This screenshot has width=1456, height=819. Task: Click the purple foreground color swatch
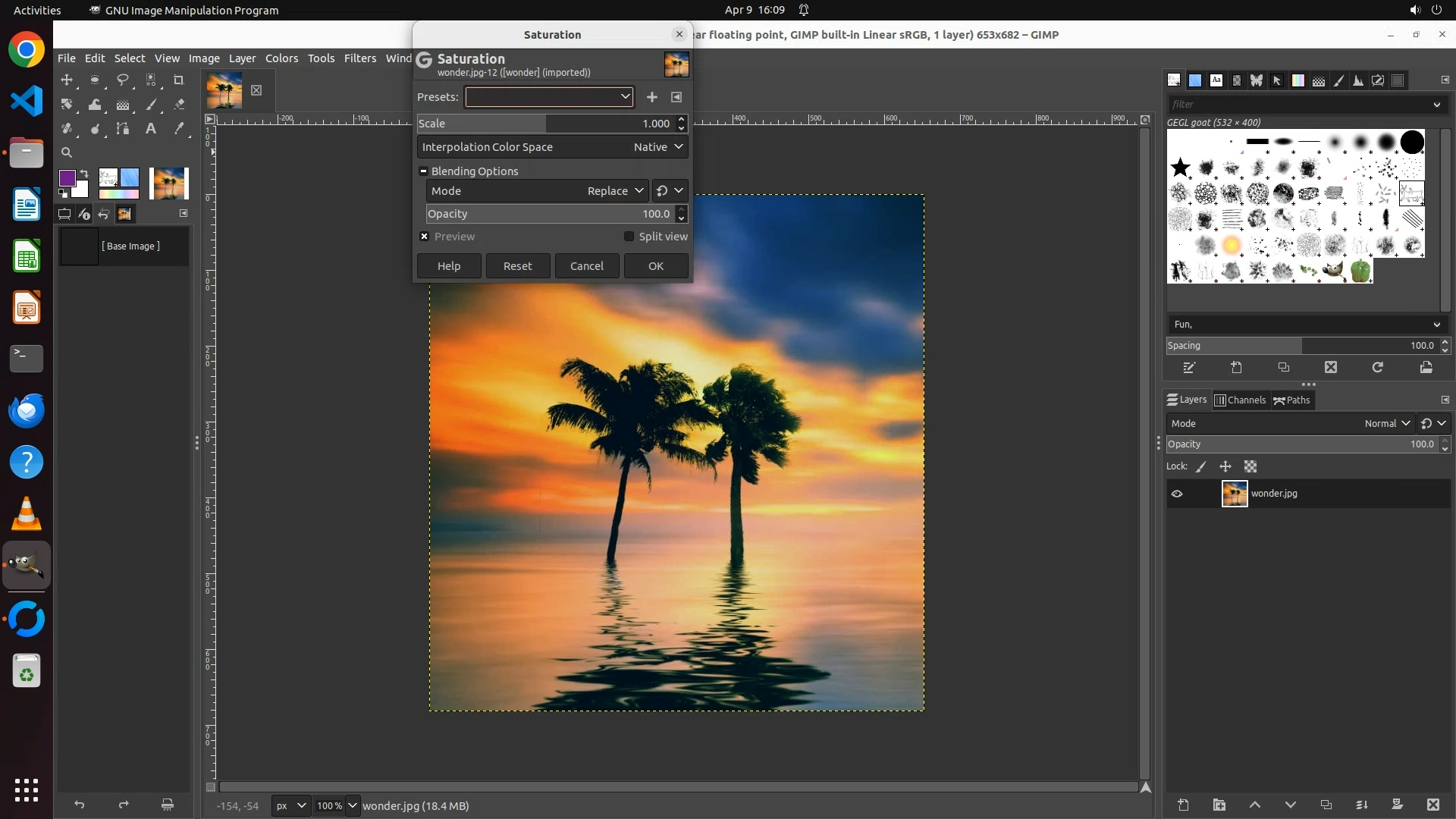click(x=67, y=177)
